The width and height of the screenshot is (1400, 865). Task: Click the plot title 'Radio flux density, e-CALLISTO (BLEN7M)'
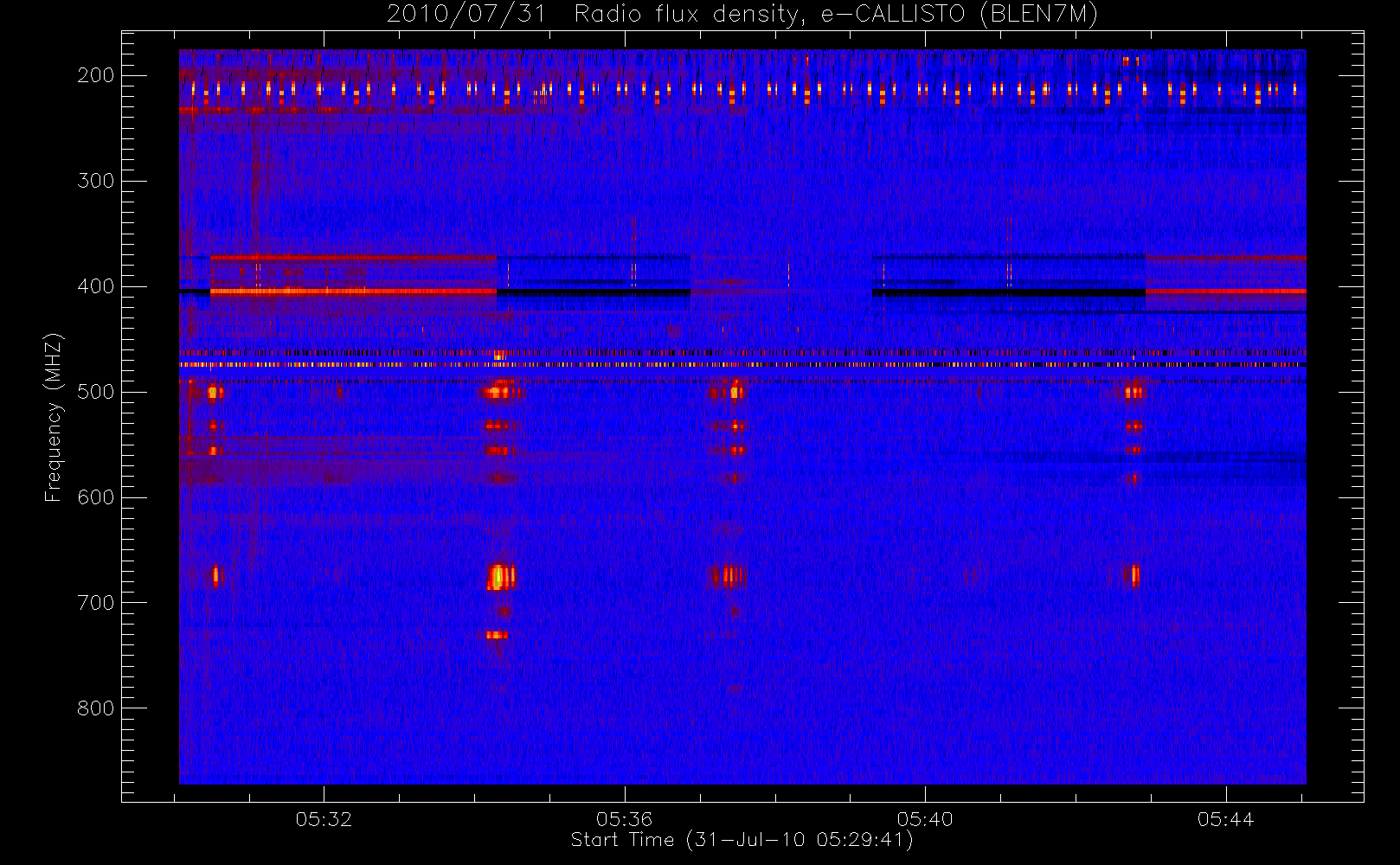click(835, 15)
